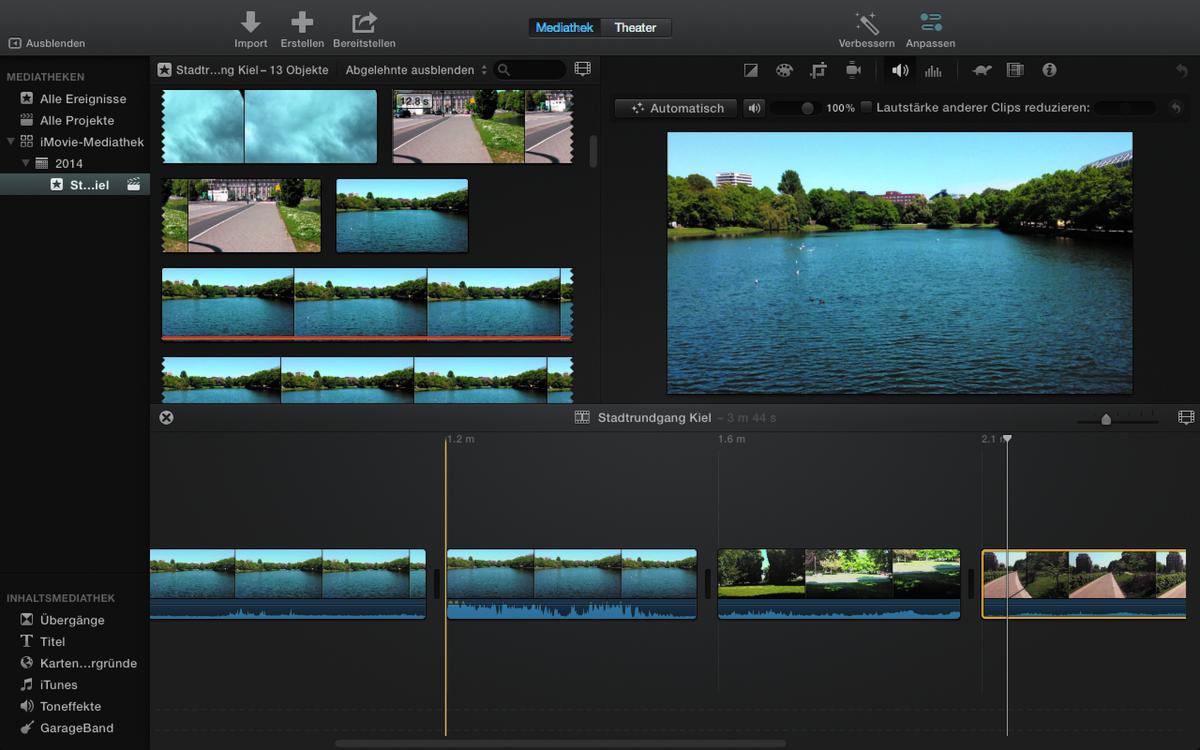Open the color correction palette
The height and width of the screenshot is (750, 1200).
(x=784, y=70)
